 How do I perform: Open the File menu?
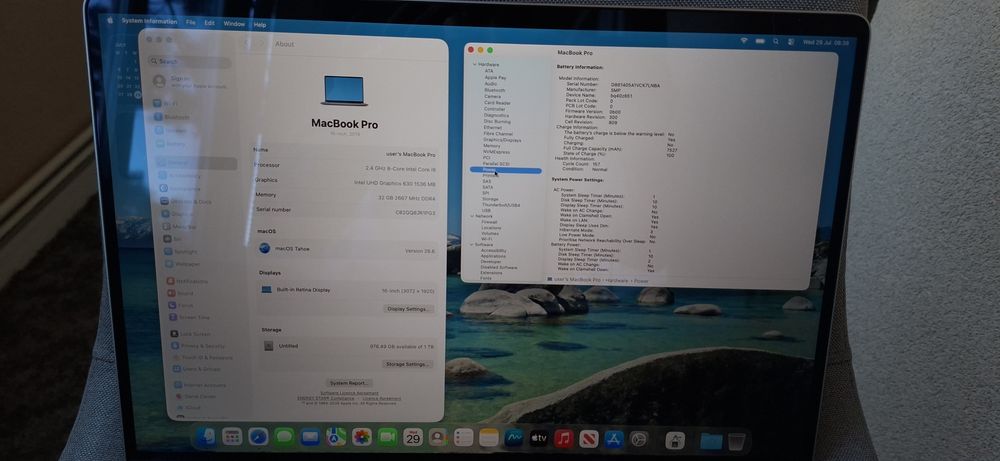coord(191,22)
